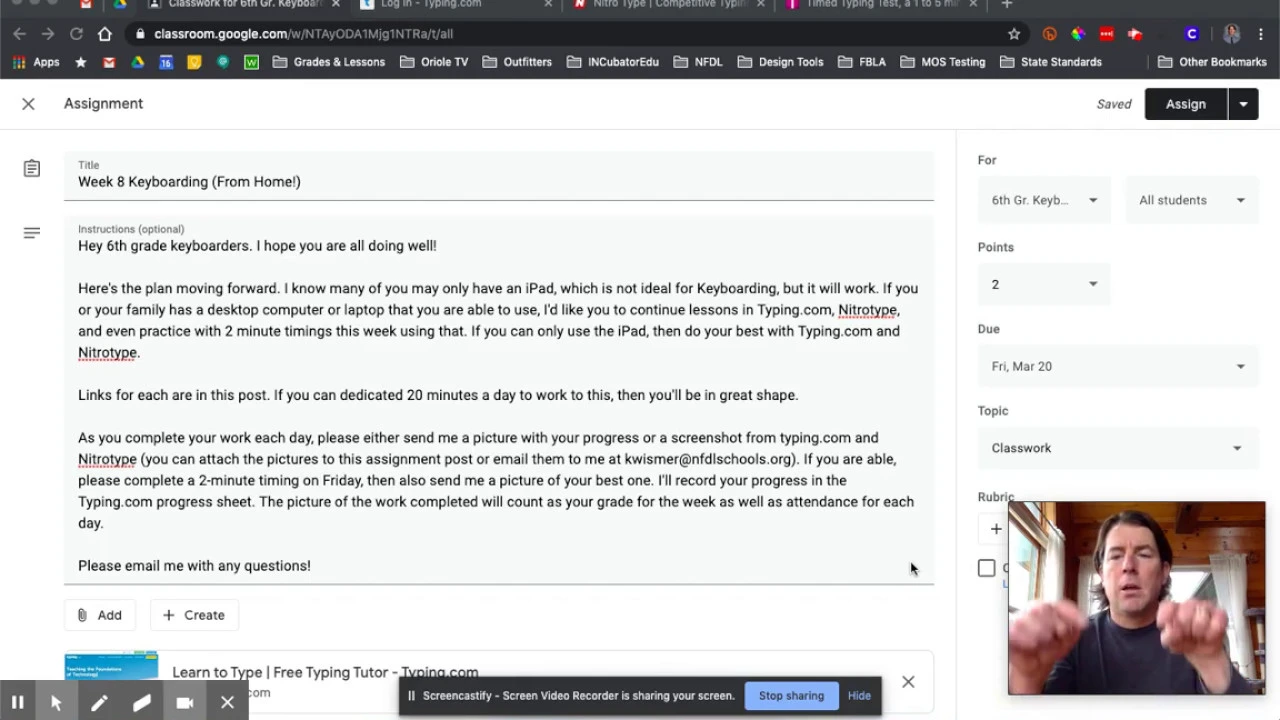Add a rubric with the plus icon
The image size is (1280, 720).
pyautogui.click(x=996, y=529)
